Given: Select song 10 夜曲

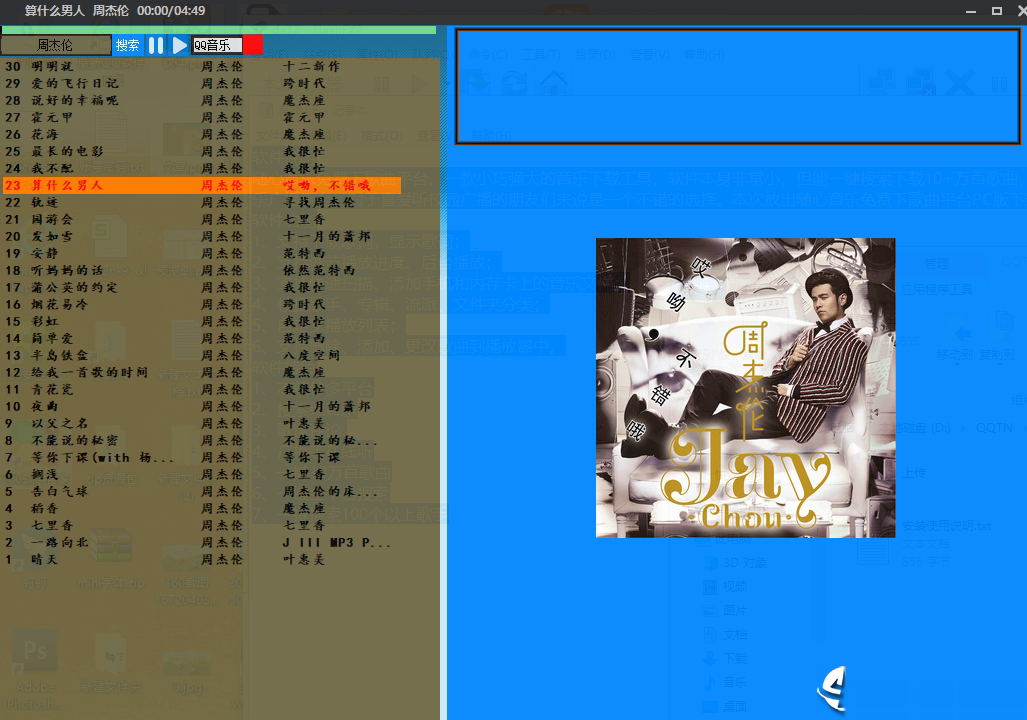Looking at the screenshot, I should pos(202,407).
